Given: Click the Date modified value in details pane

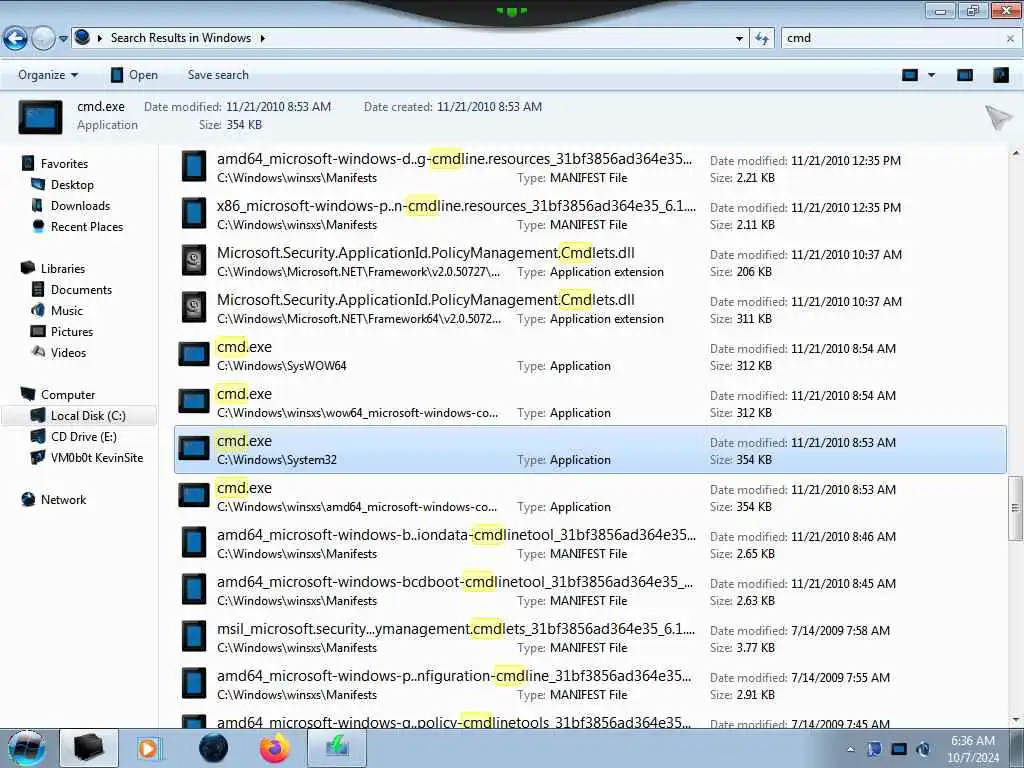Looking at the screenshot, I should (x=278, y=107).
